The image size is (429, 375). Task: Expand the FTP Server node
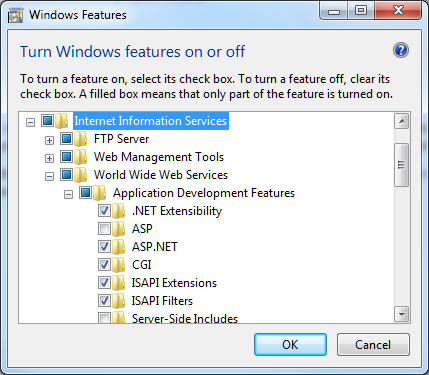[x=49, y=140]
